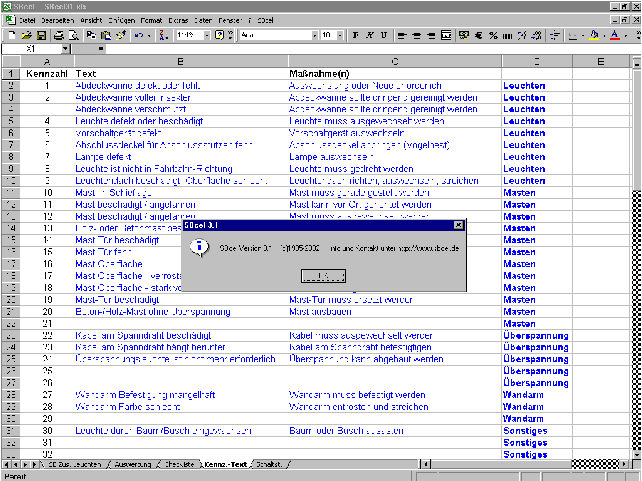
Task: Select the 'Maßnahme(n)' header cell
Action: [x=395, y=74]
